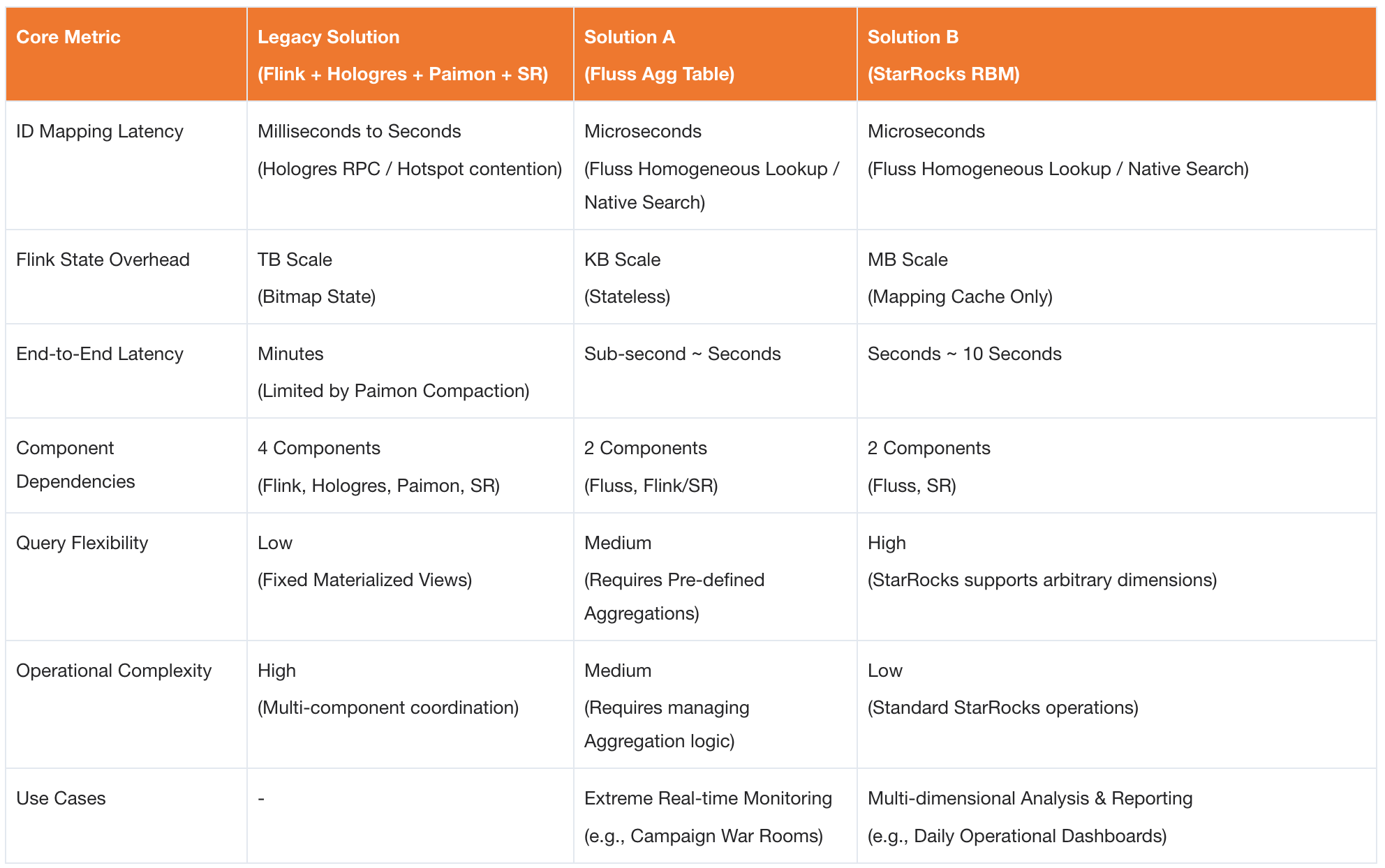Click the Milliseconds to Seconds cell text

[359, 132]
